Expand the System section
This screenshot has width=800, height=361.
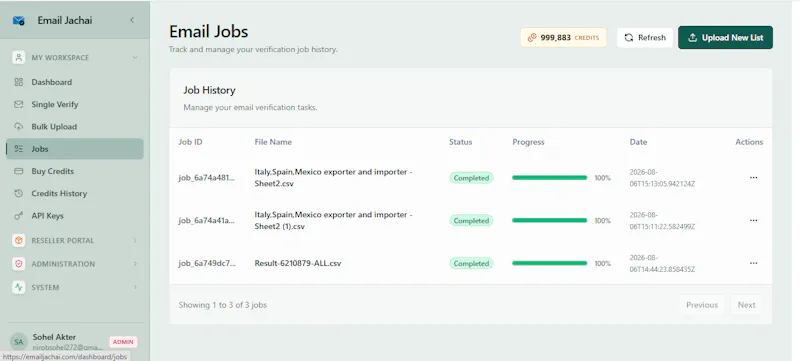pos(135,287)
